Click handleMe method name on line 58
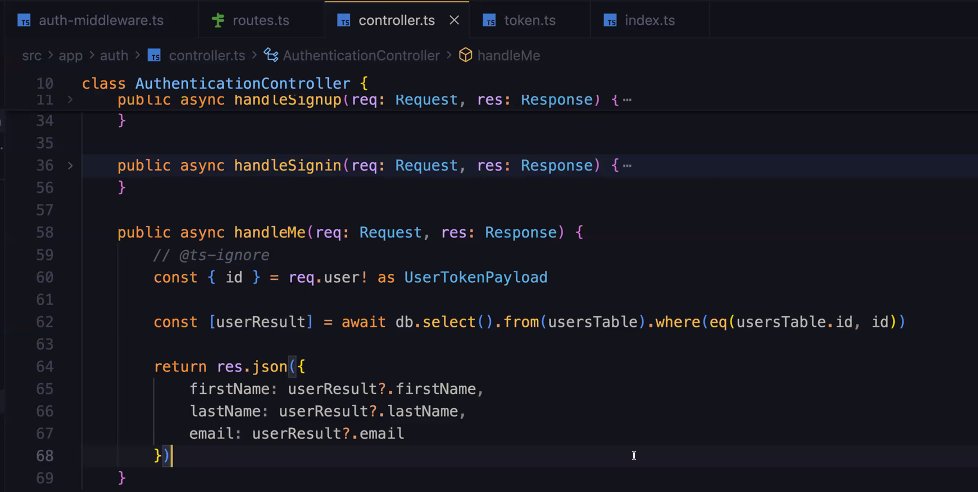Viewport: 978px width, 492px height. (x=269, y=233)
